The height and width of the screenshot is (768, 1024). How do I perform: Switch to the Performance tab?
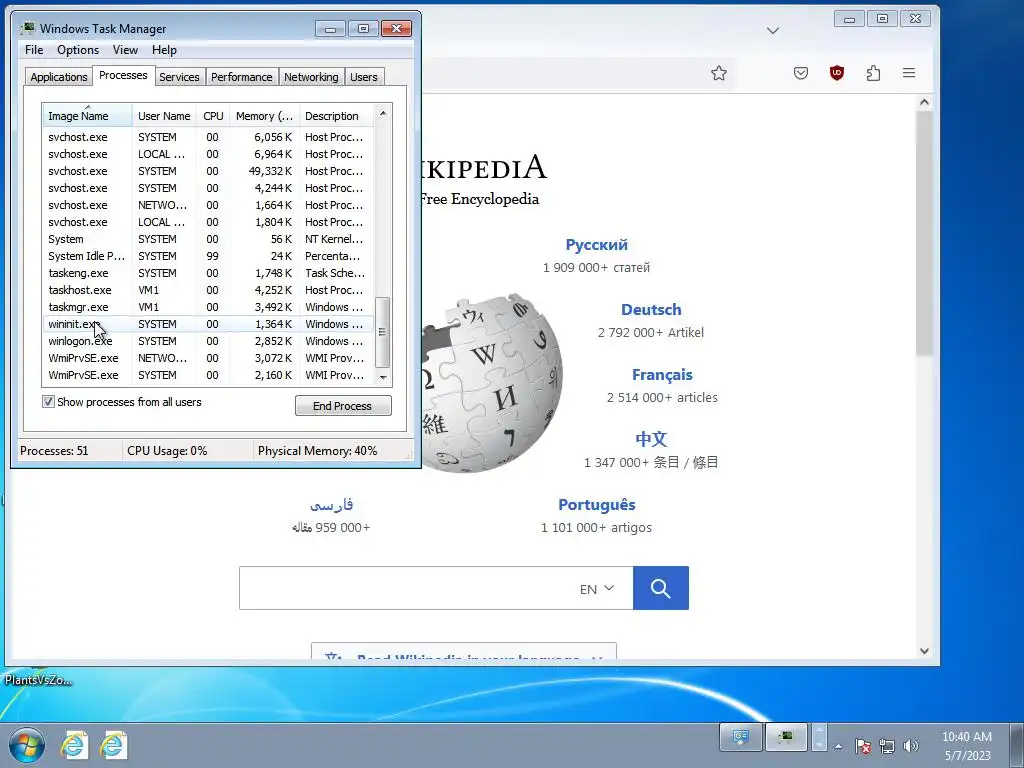point(241,76)
